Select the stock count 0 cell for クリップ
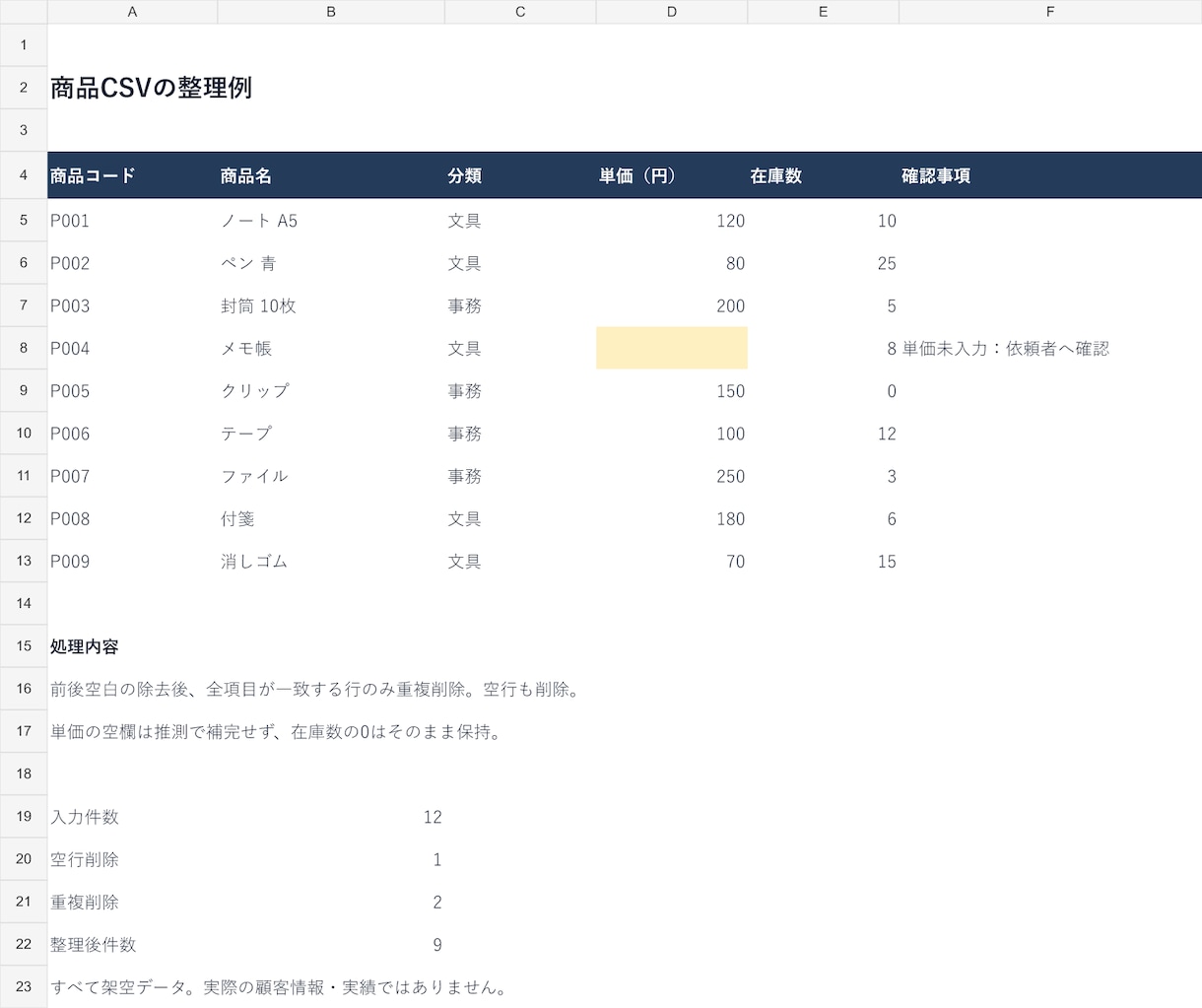The height and width of the screenshot is (1008, 1202). pos(823,390)
